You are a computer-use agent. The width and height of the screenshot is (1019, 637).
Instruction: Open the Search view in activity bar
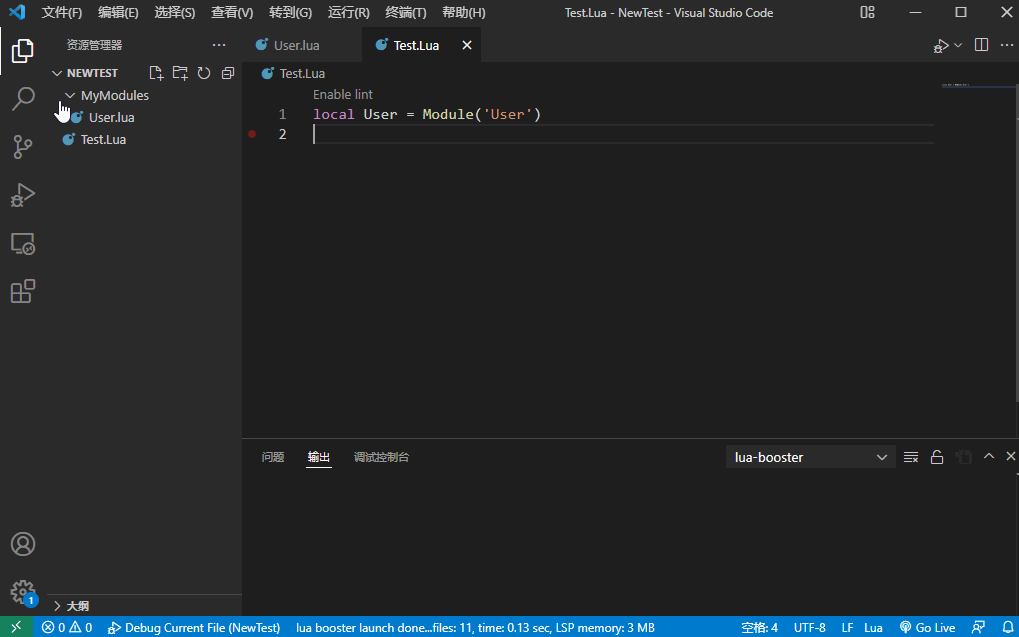coord(23,99)
